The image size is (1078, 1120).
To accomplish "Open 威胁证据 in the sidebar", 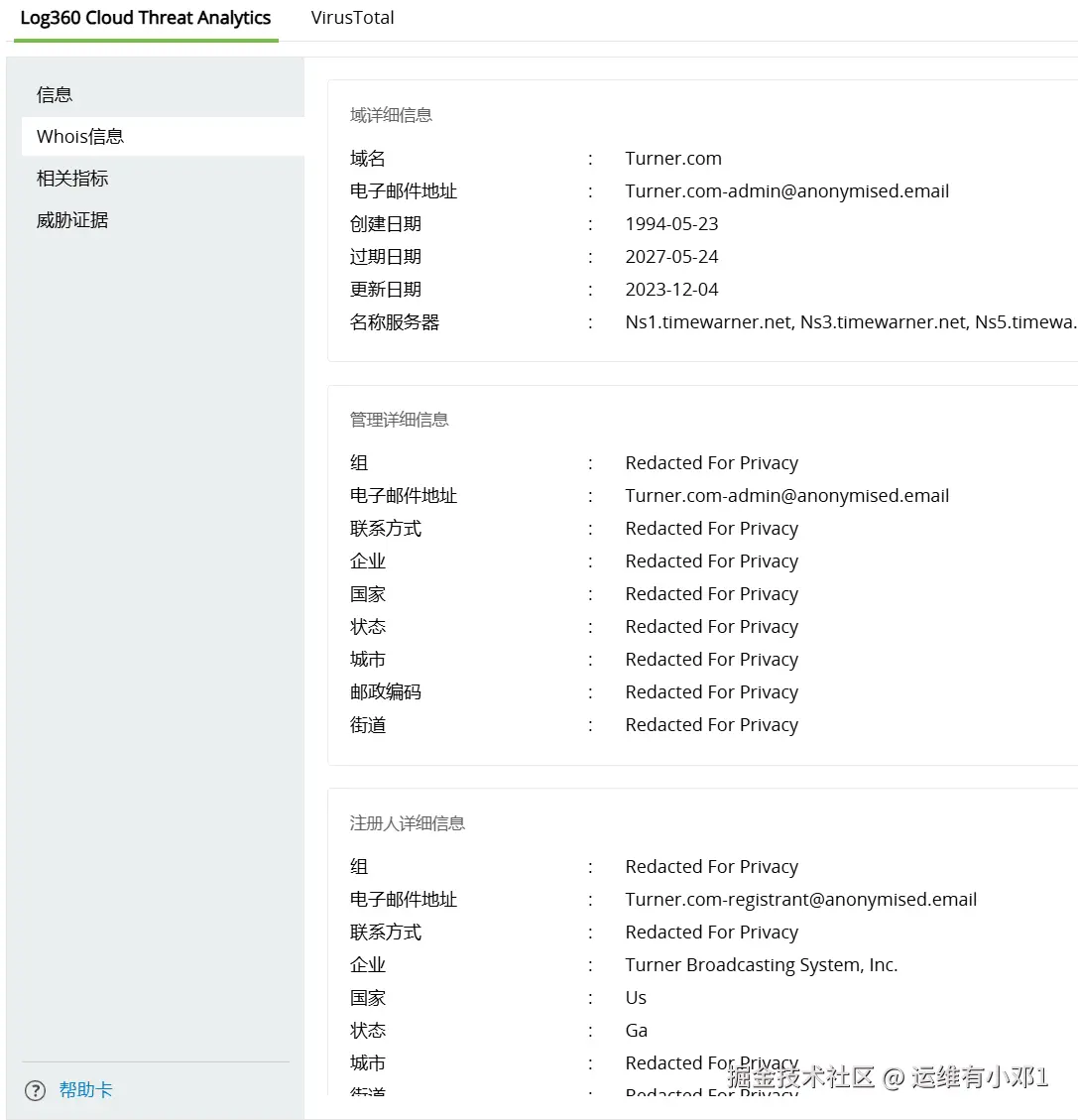I will pos(72,220).
